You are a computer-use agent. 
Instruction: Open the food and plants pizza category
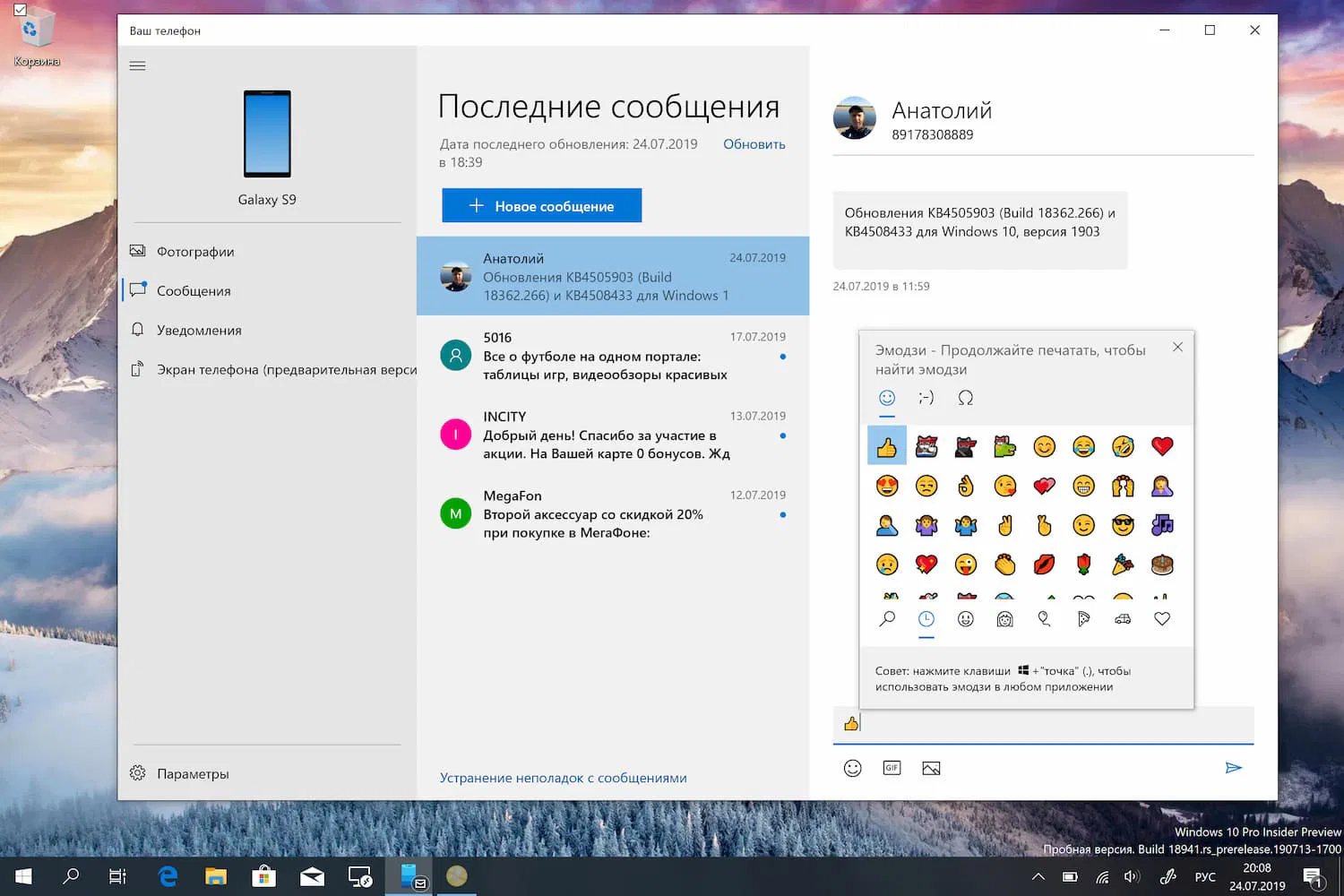click(1083, 619)
